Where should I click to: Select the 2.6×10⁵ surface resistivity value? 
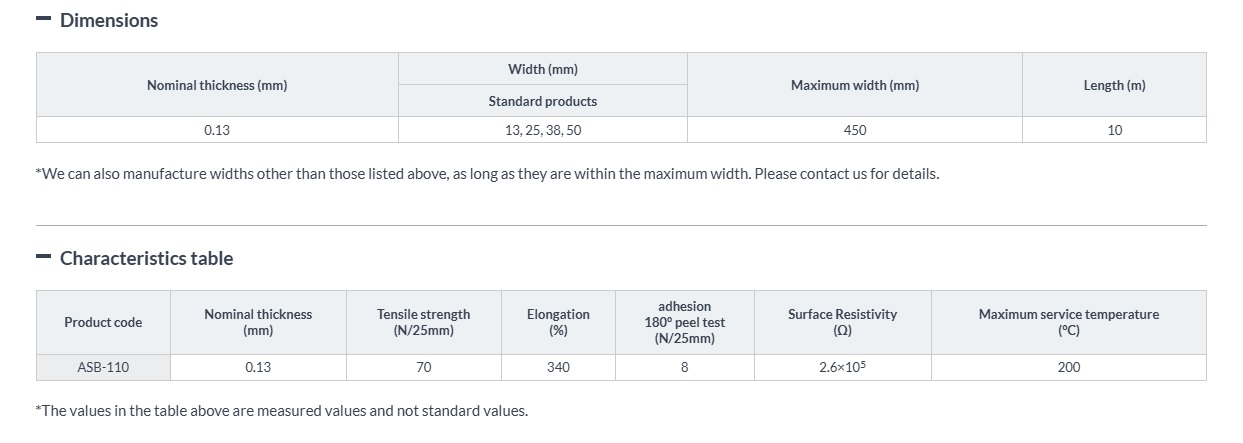pos(842,367)
